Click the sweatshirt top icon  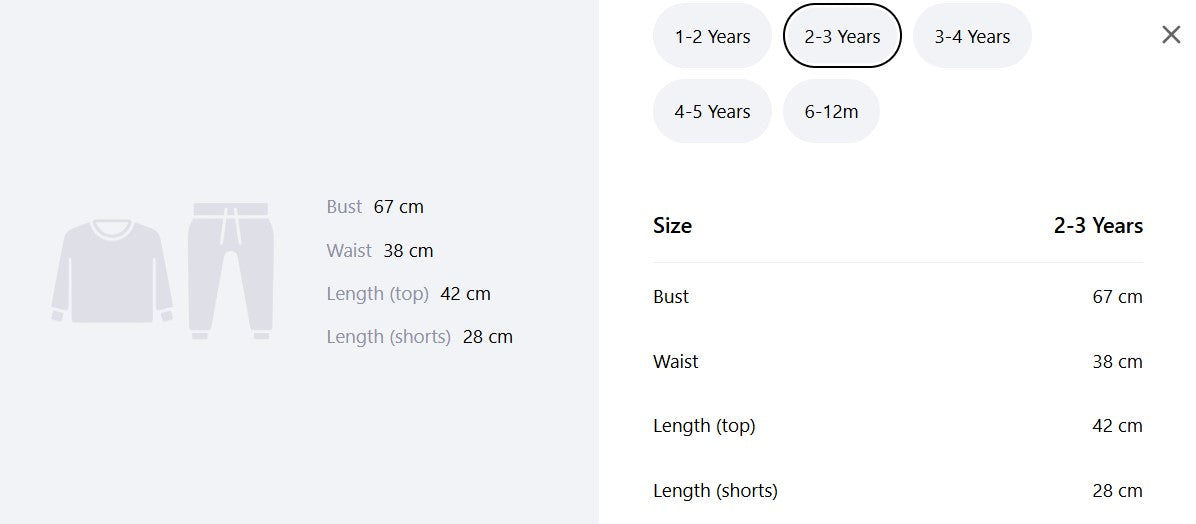[112, 271]
